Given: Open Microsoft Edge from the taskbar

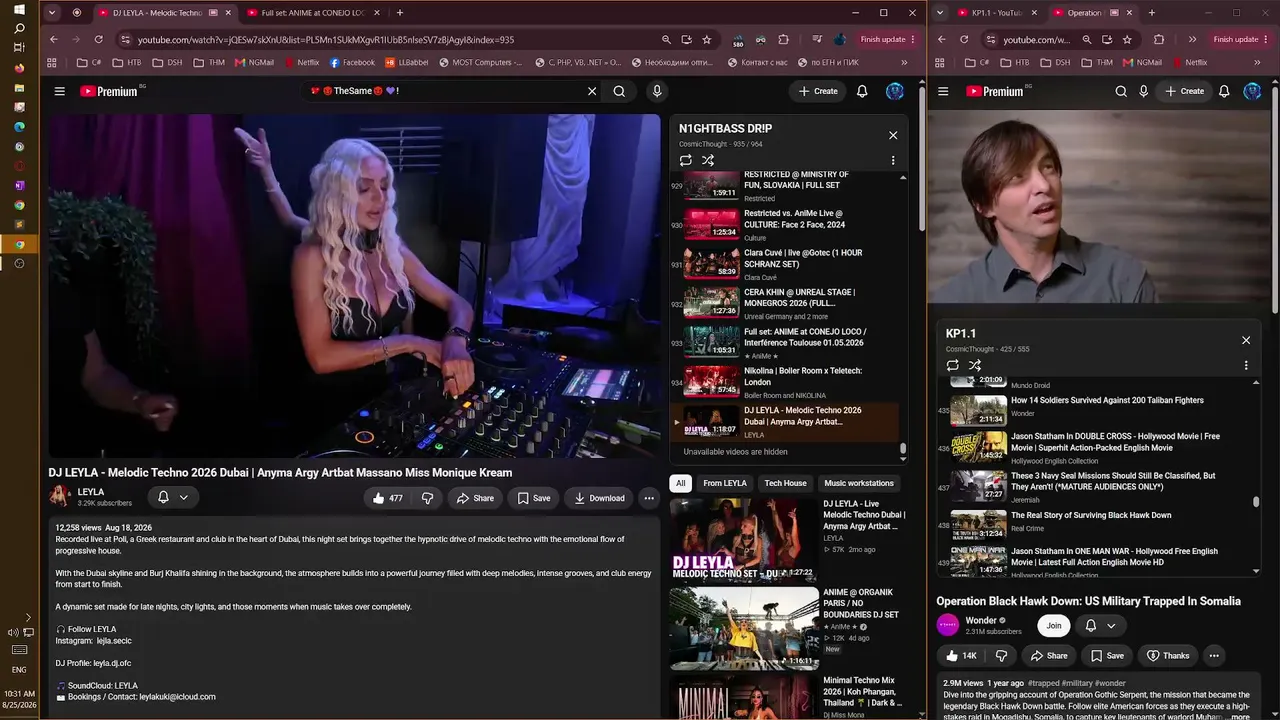Looking at the screenshot, I should (19, 127).
